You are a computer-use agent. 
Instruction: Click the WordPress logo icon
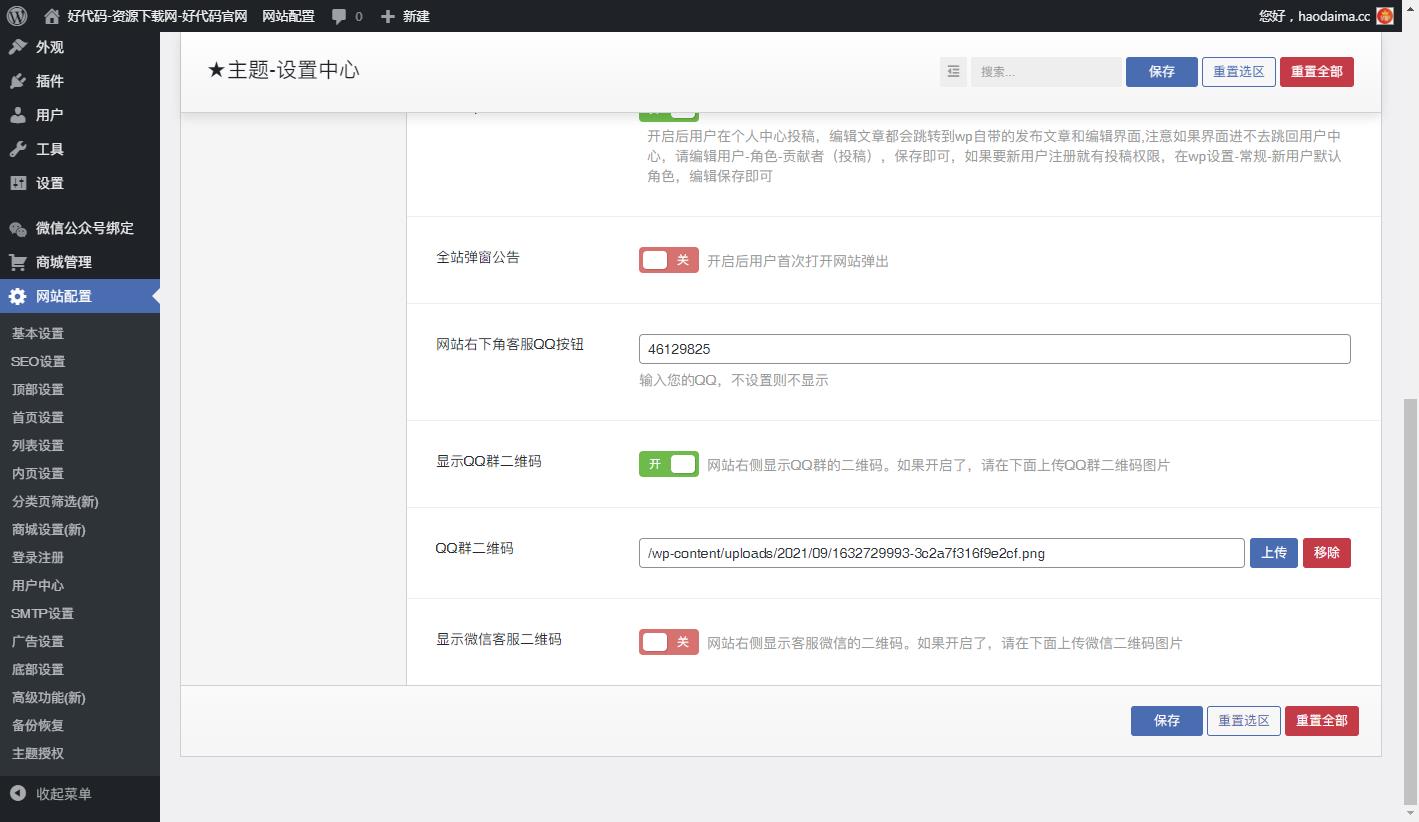16,16
